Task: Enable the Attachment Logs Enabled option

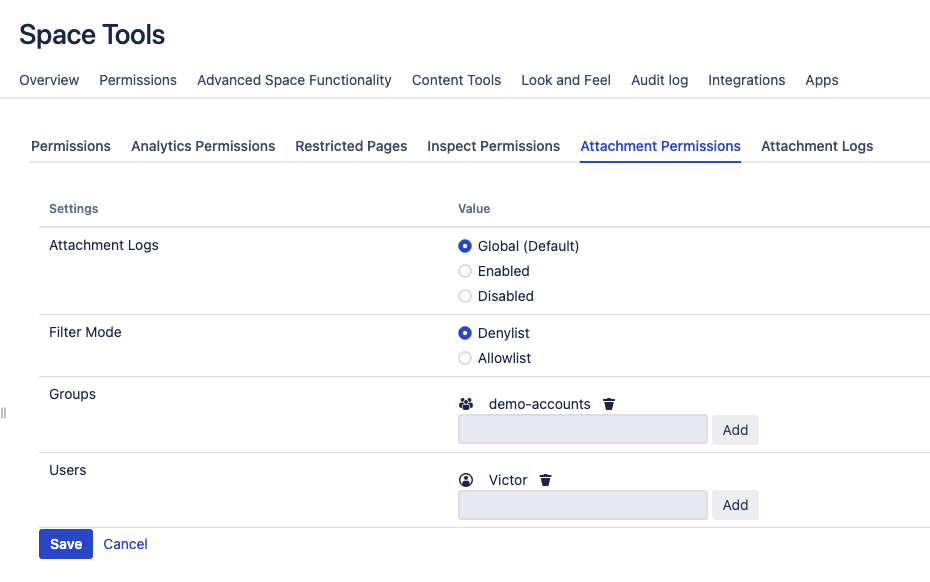Action: (x=465, y=271)
